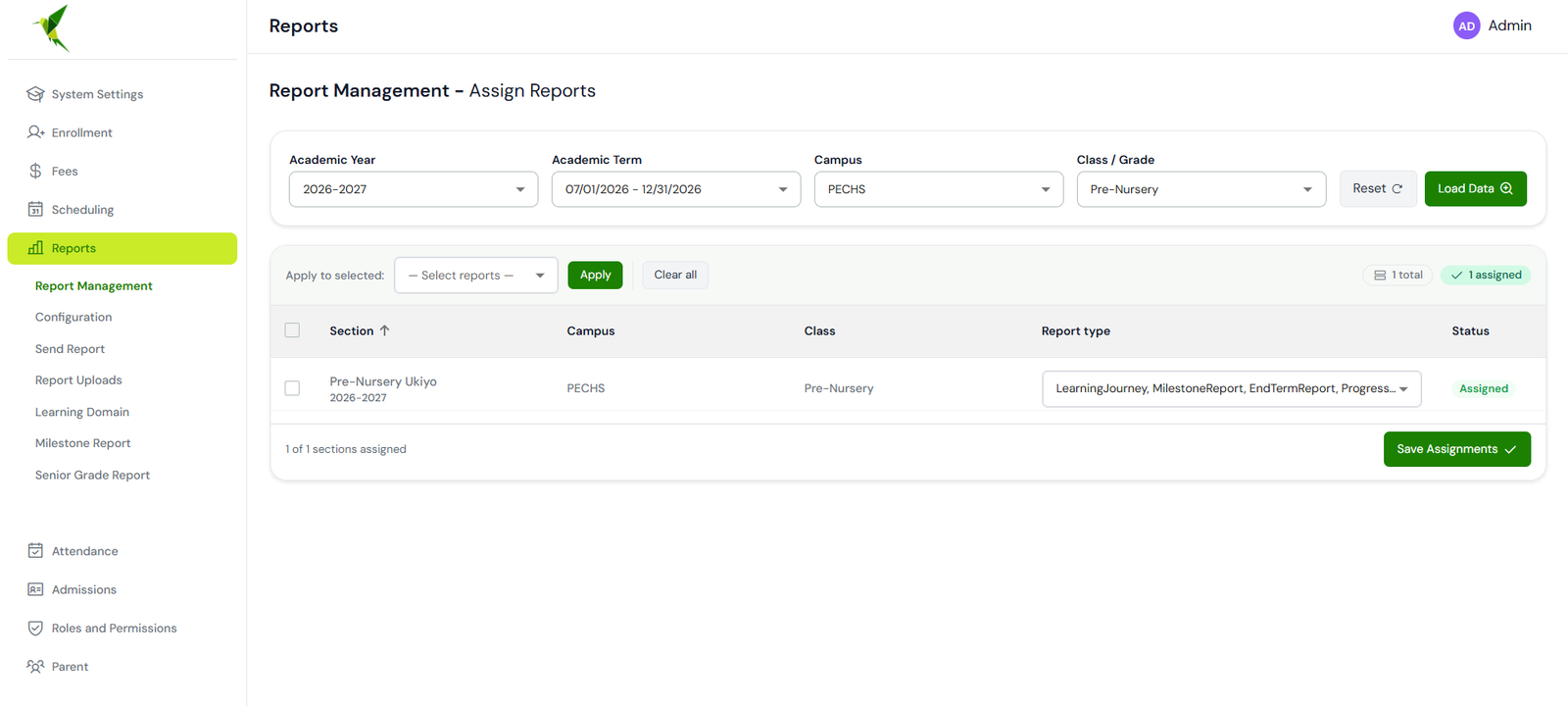Open the Academic Term dropdown
The image size is (1568, 706).
pos(676,189)
